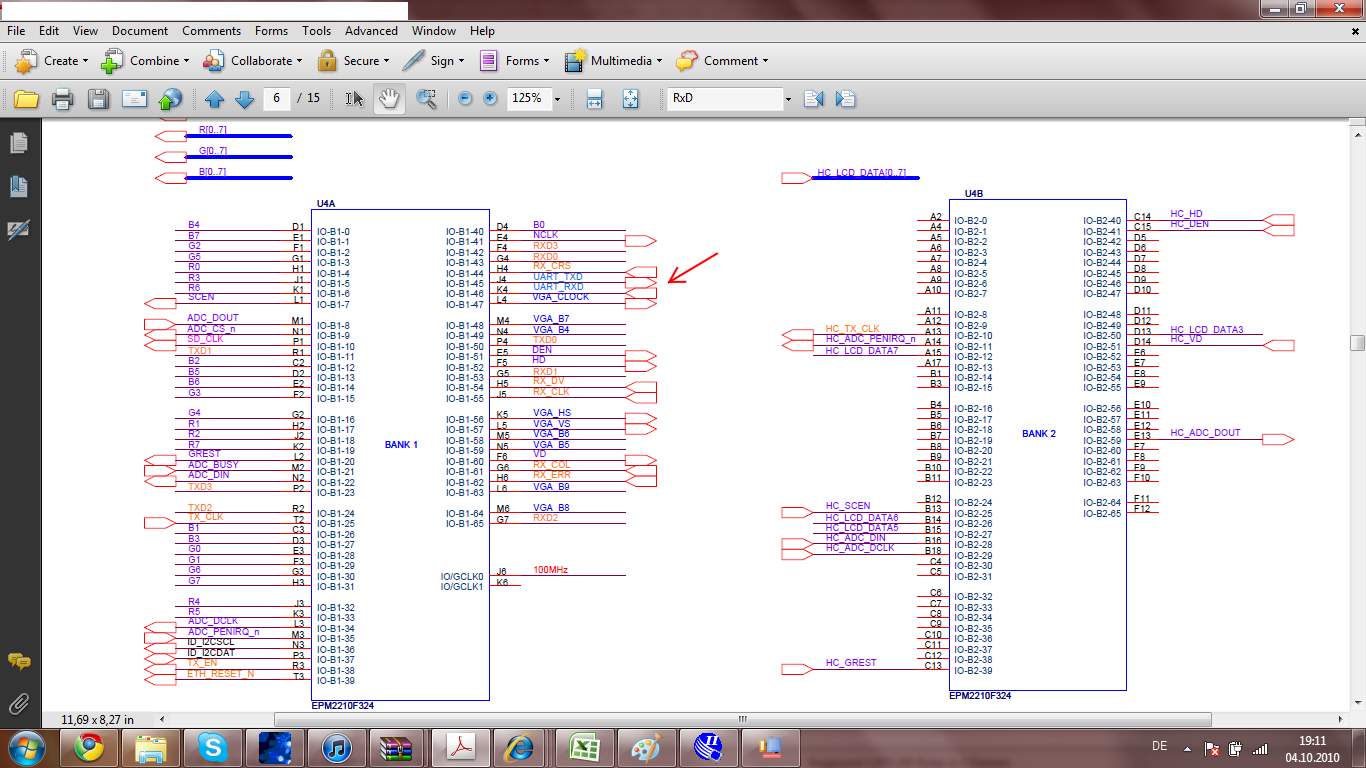Open the File menu
This screenshot has height=768, width=1366.
point(16,31)
